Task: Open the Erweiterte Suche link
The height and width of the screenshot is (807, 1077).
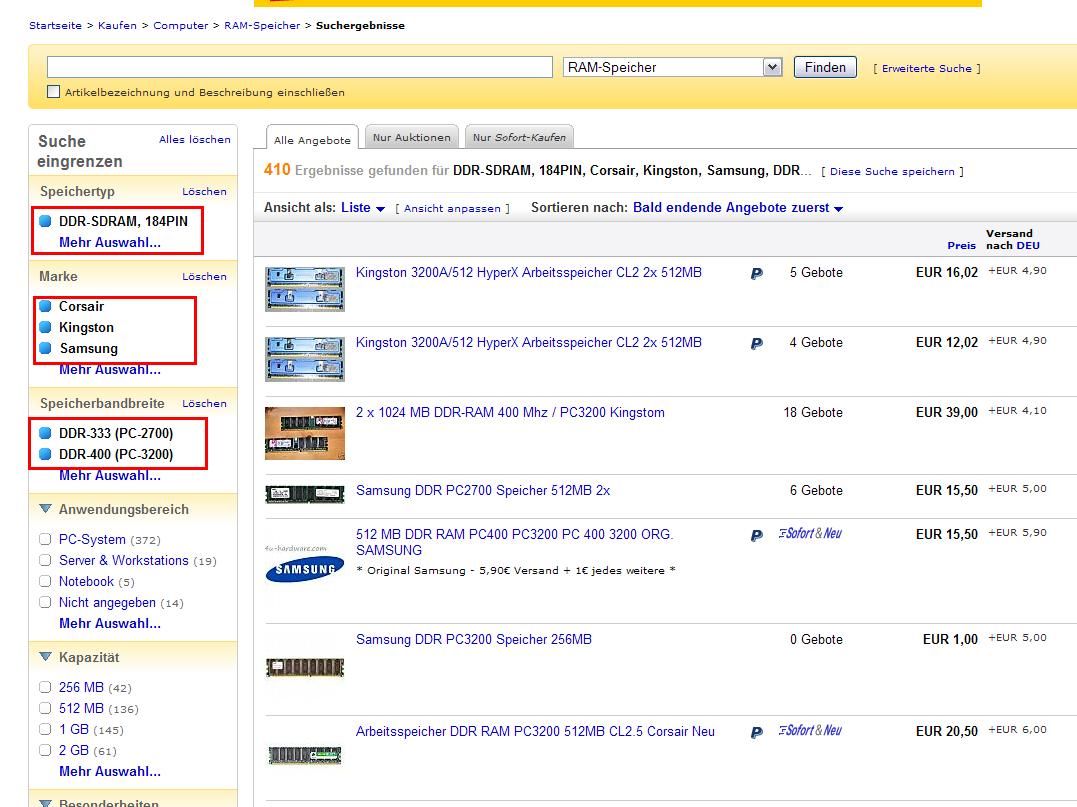Action: click(x=927, y=68)
